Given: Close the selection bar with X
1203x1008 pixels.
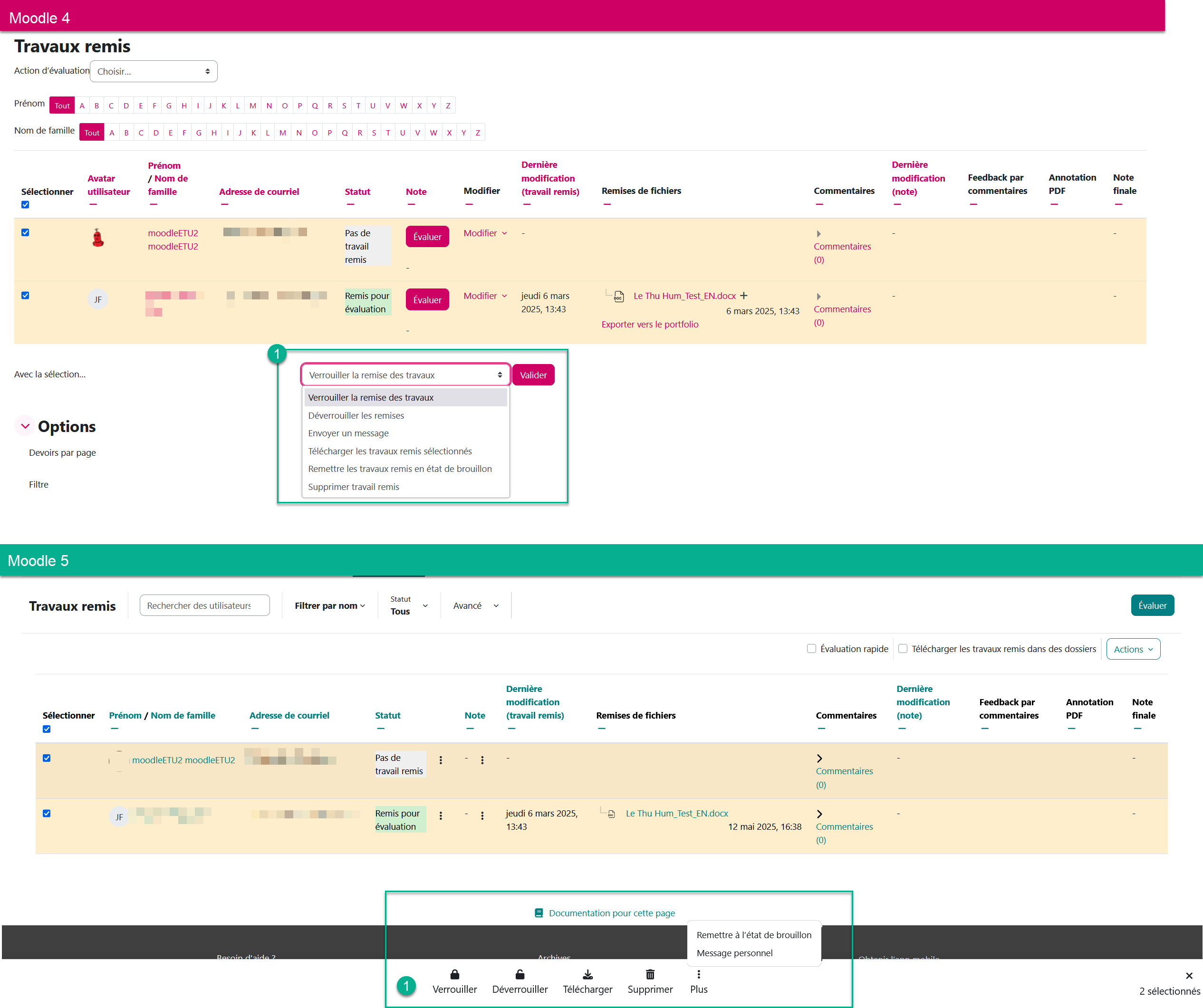Looking at the screenshot, I should [x=1189, y=975].
